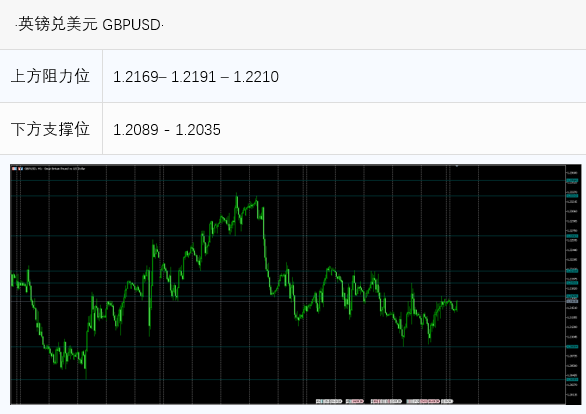The image size is (586, 414).
Task: Click the support value 1.2035
Action: pos(198,130)
